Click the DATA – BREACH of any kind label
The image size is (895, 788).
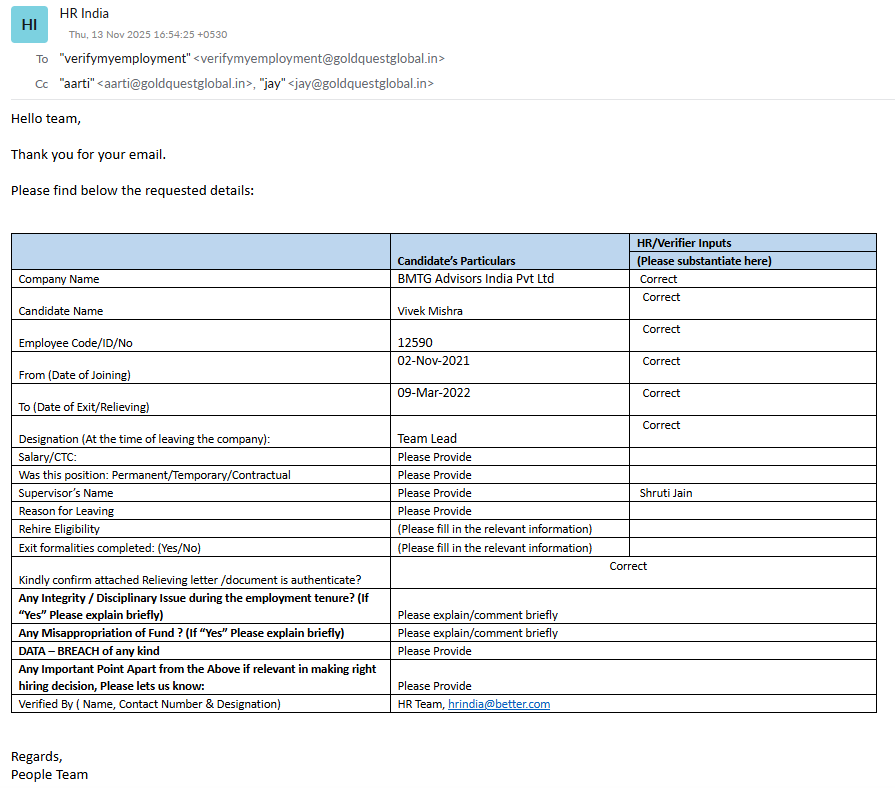tap(89, 651)
